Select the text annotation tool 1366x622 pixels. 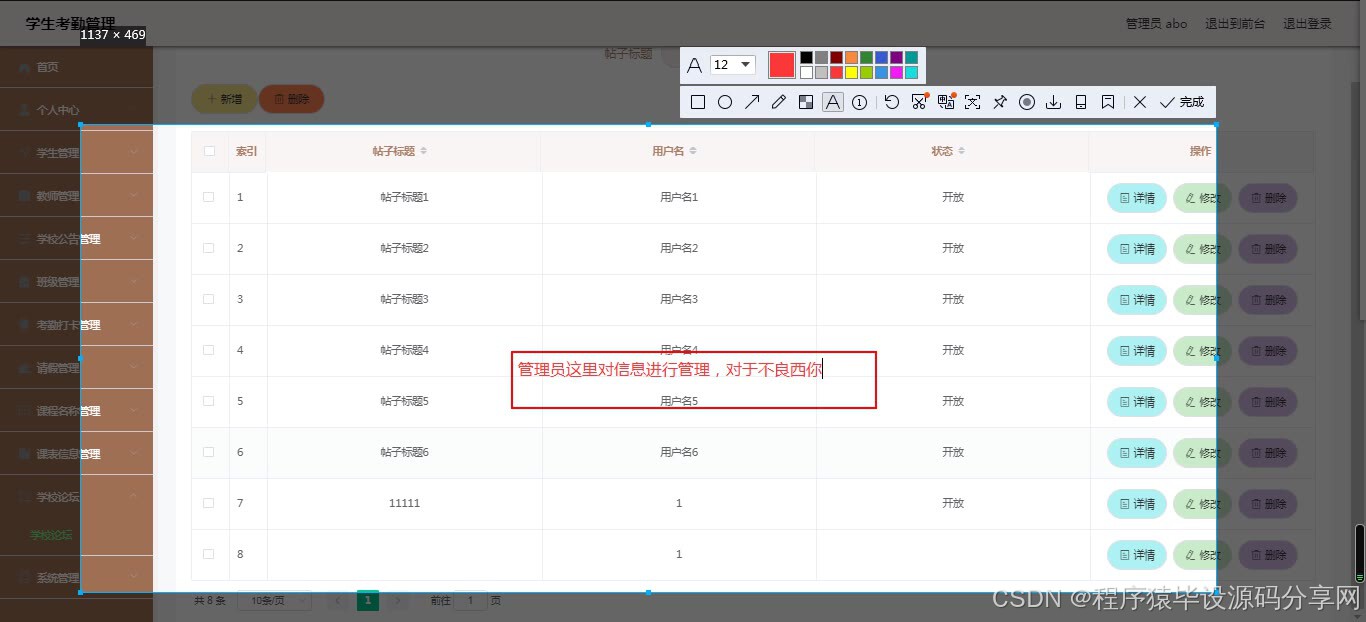click(x=833, y=102)
